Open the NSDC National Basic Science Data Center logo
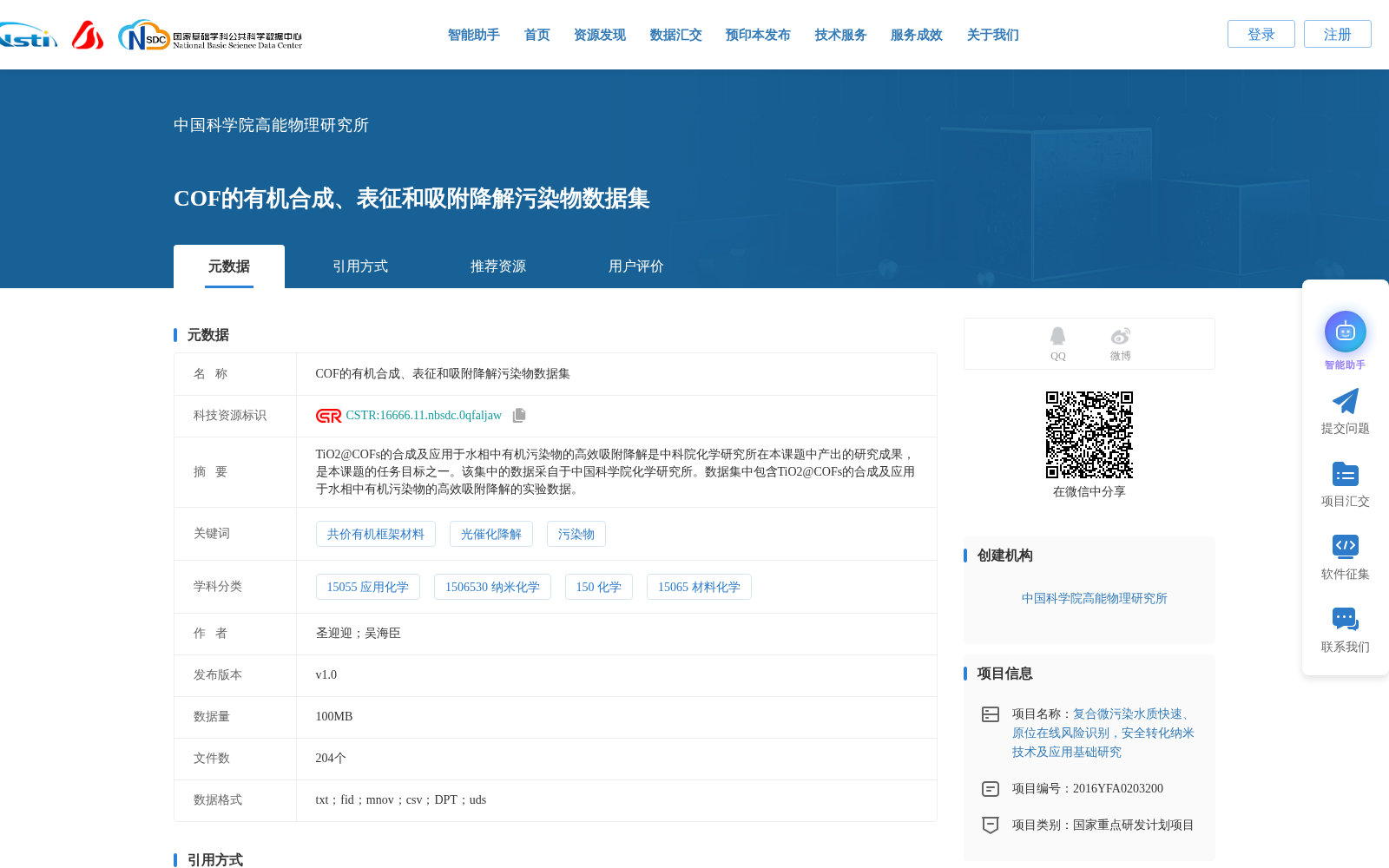The width and height of the screenshot is (1389, 868). [210, 36]
